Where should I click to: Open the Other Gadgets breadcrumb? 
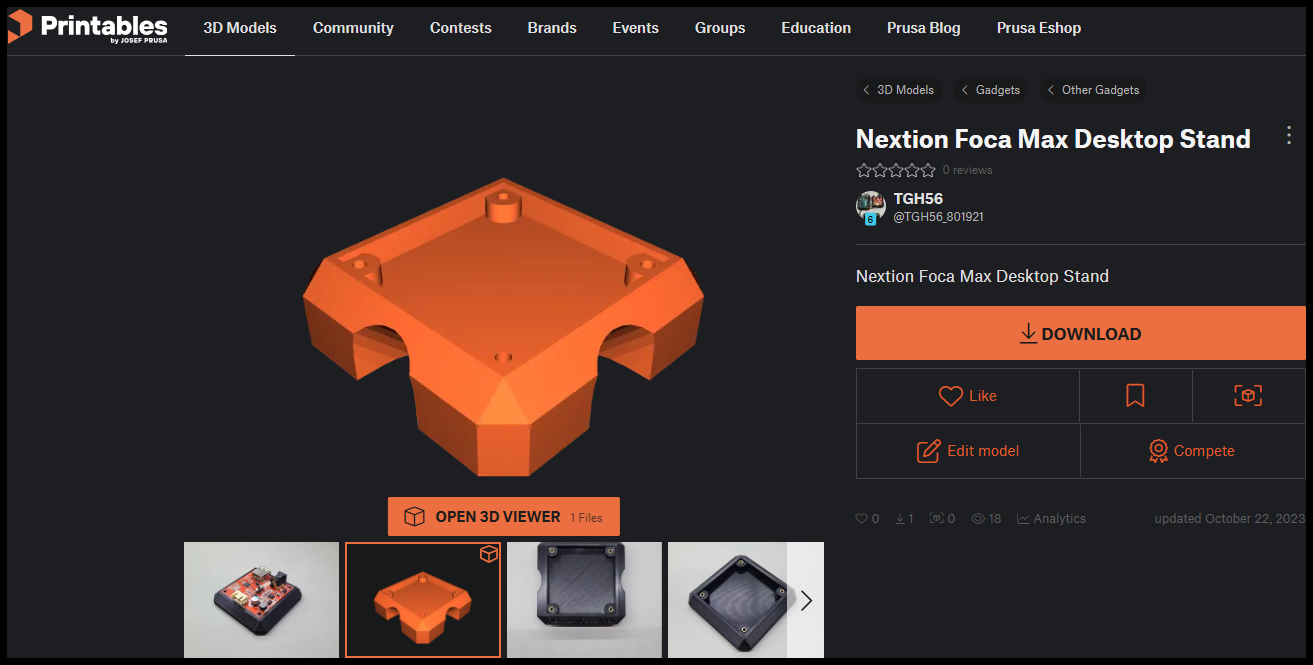[x=1093, y=90]
